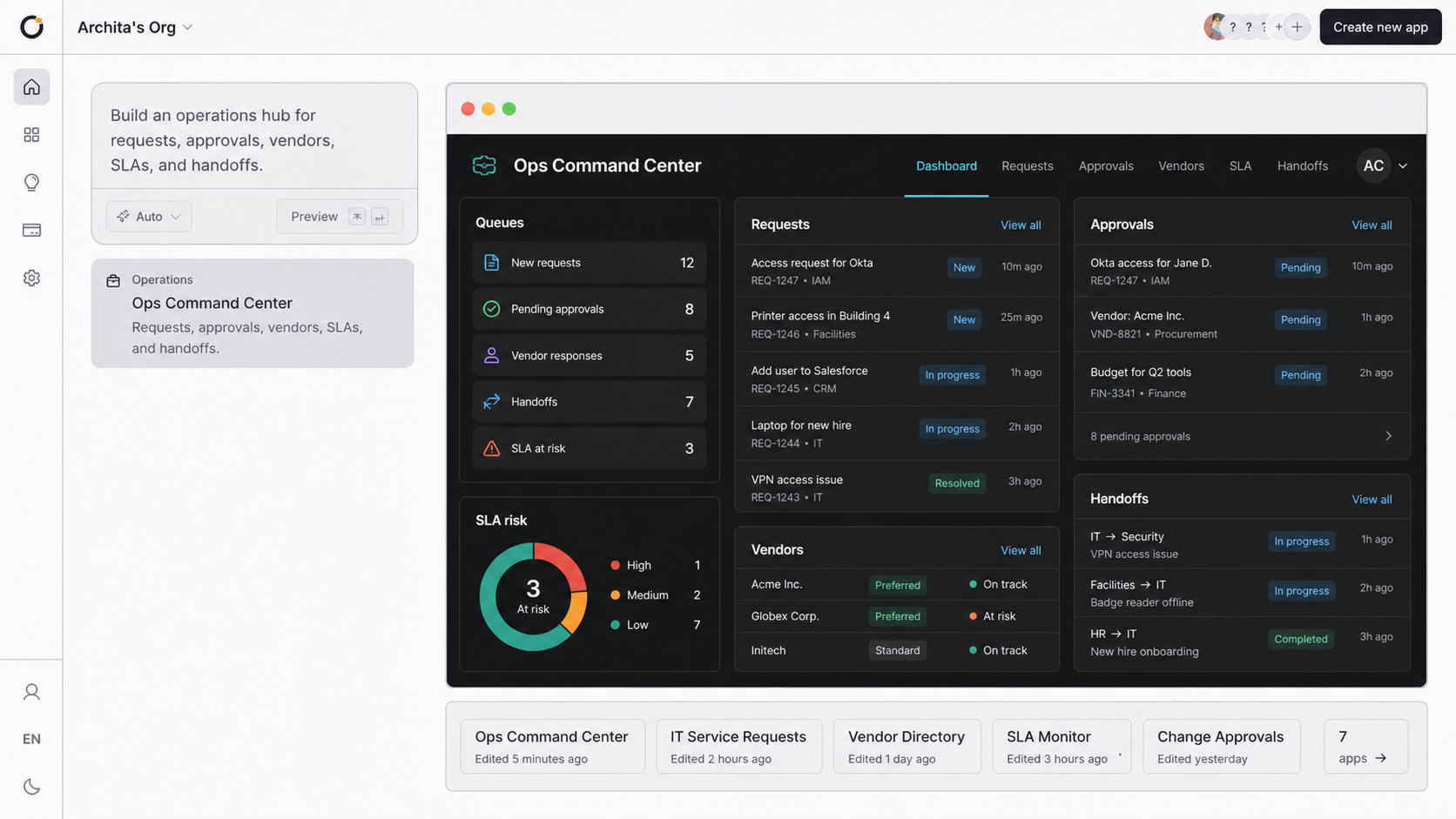Switch to the Vendors tab
The image size is (1456, 819).
point(1181,166)
